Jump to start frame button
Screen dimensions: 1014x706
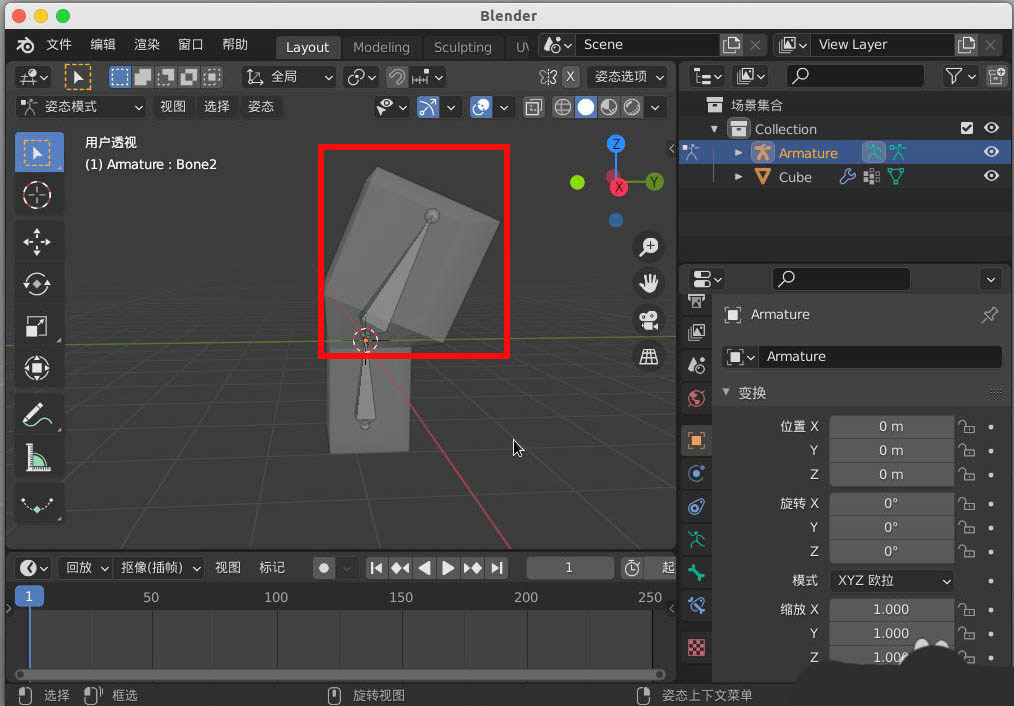[x=376, y=568]
